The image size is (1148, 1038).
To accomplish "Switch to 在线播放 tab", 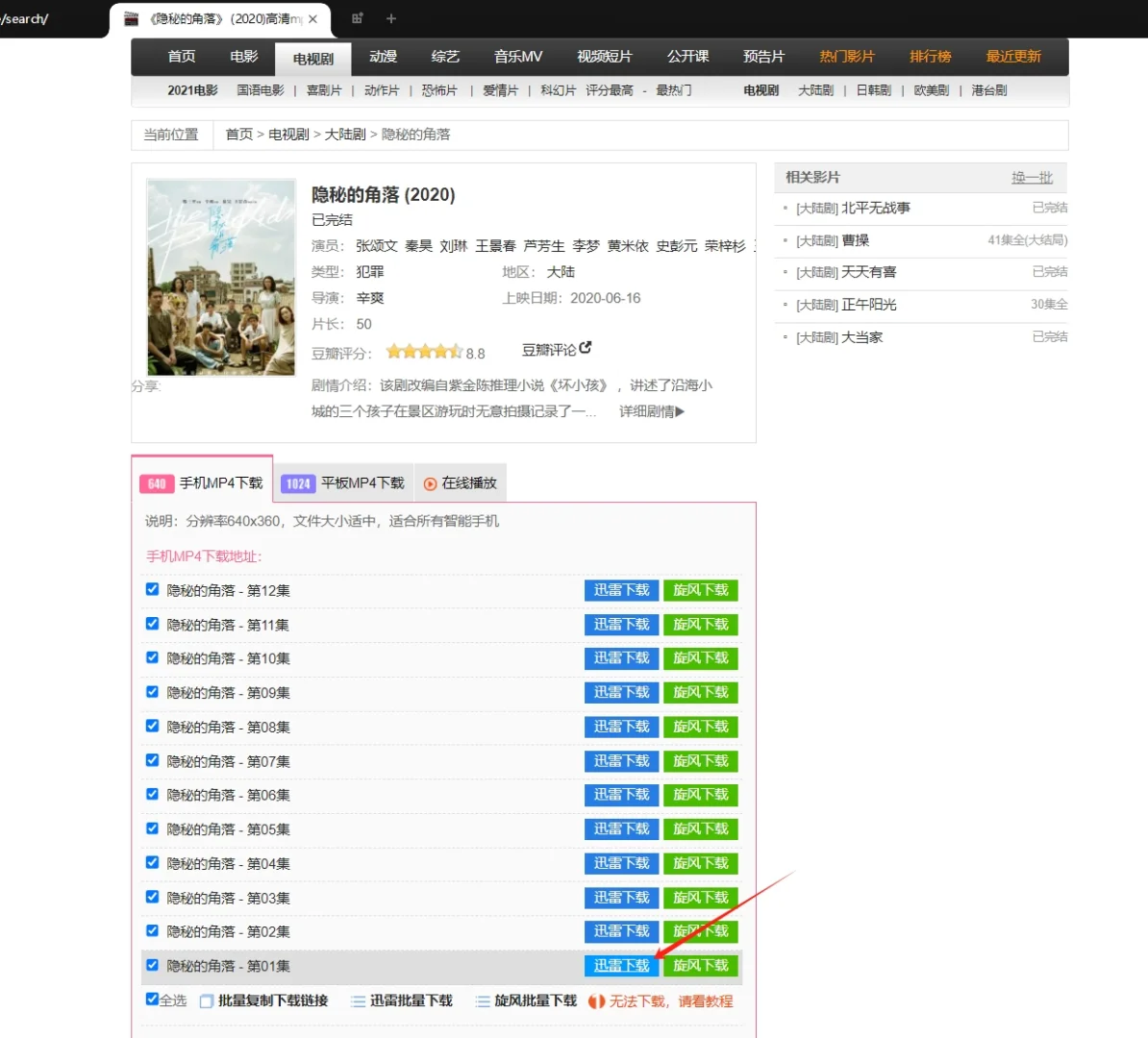I will click(461, 483).
